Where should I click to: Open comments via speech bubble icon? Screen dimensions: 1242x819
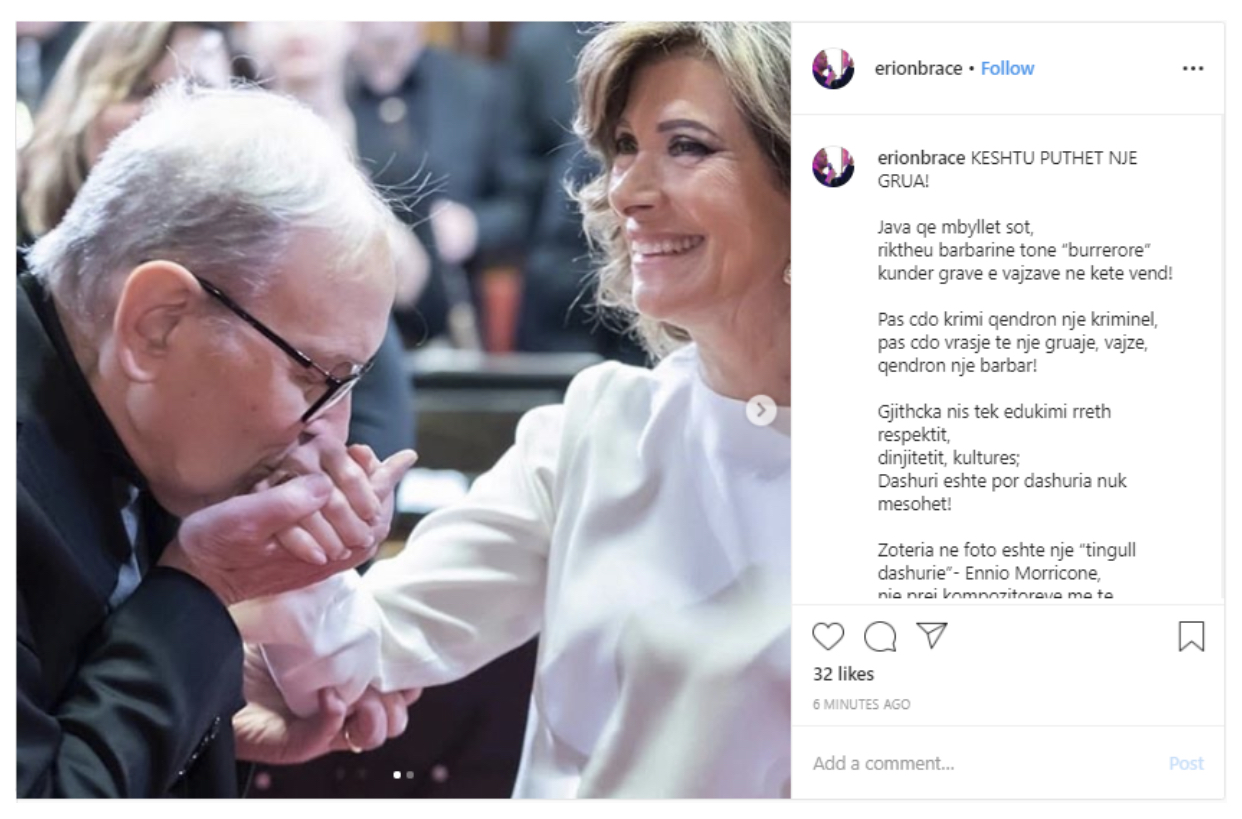click(880, 637)
